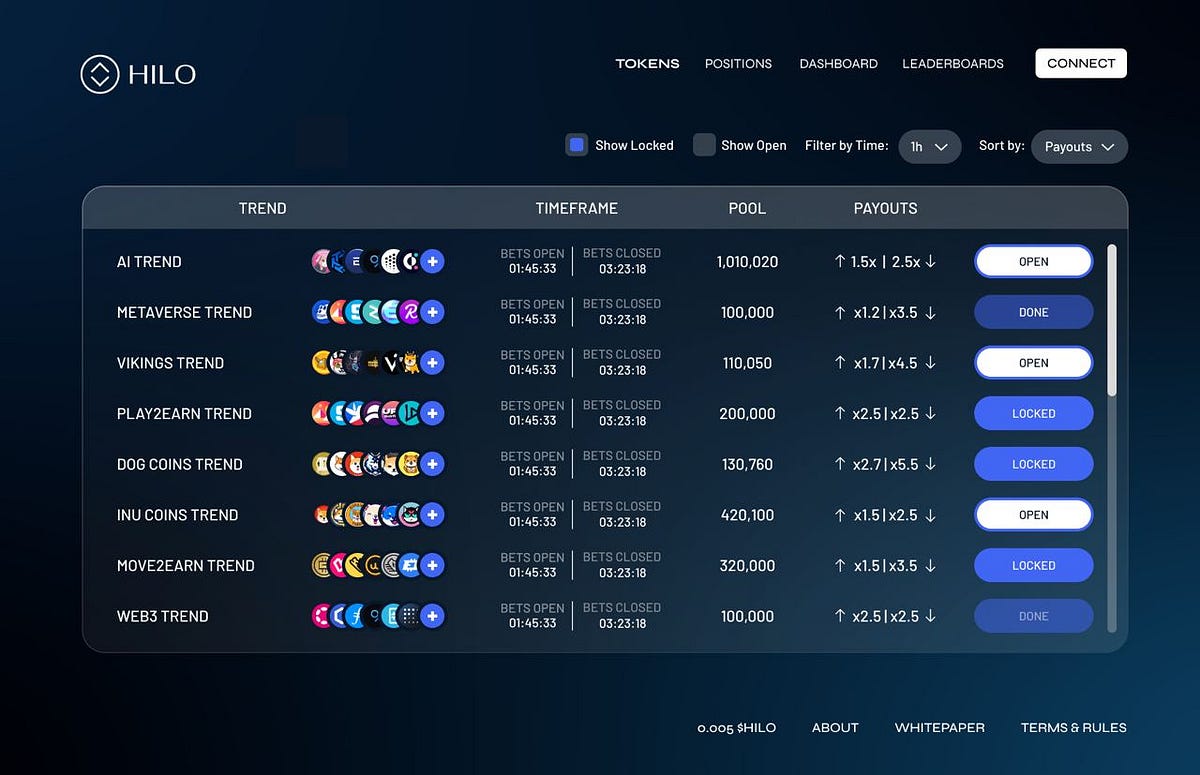
Task: Click the plus icon on the AI TREND row
Action: click(432, 261)
